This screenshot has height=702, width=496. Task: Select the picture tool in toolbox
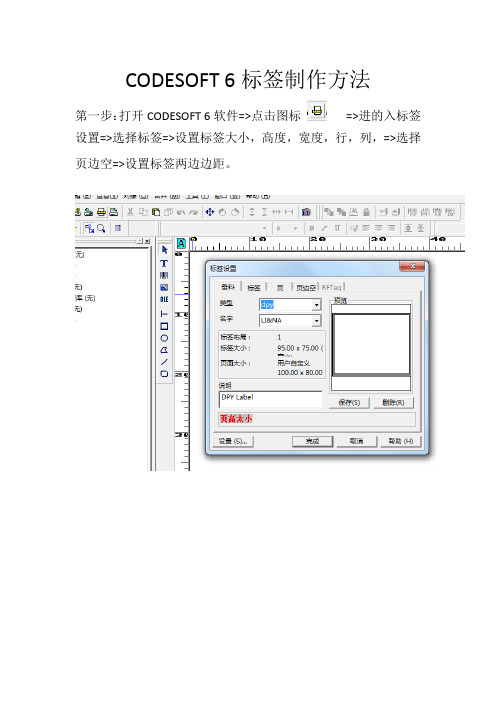point(164,287)
